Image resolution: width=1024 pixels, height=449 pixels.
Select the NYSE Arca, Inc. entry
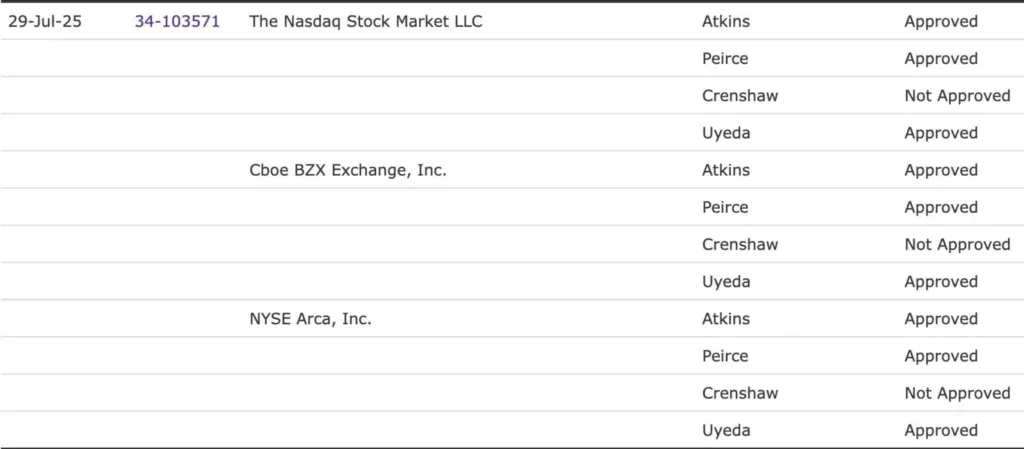click(310, 319)
